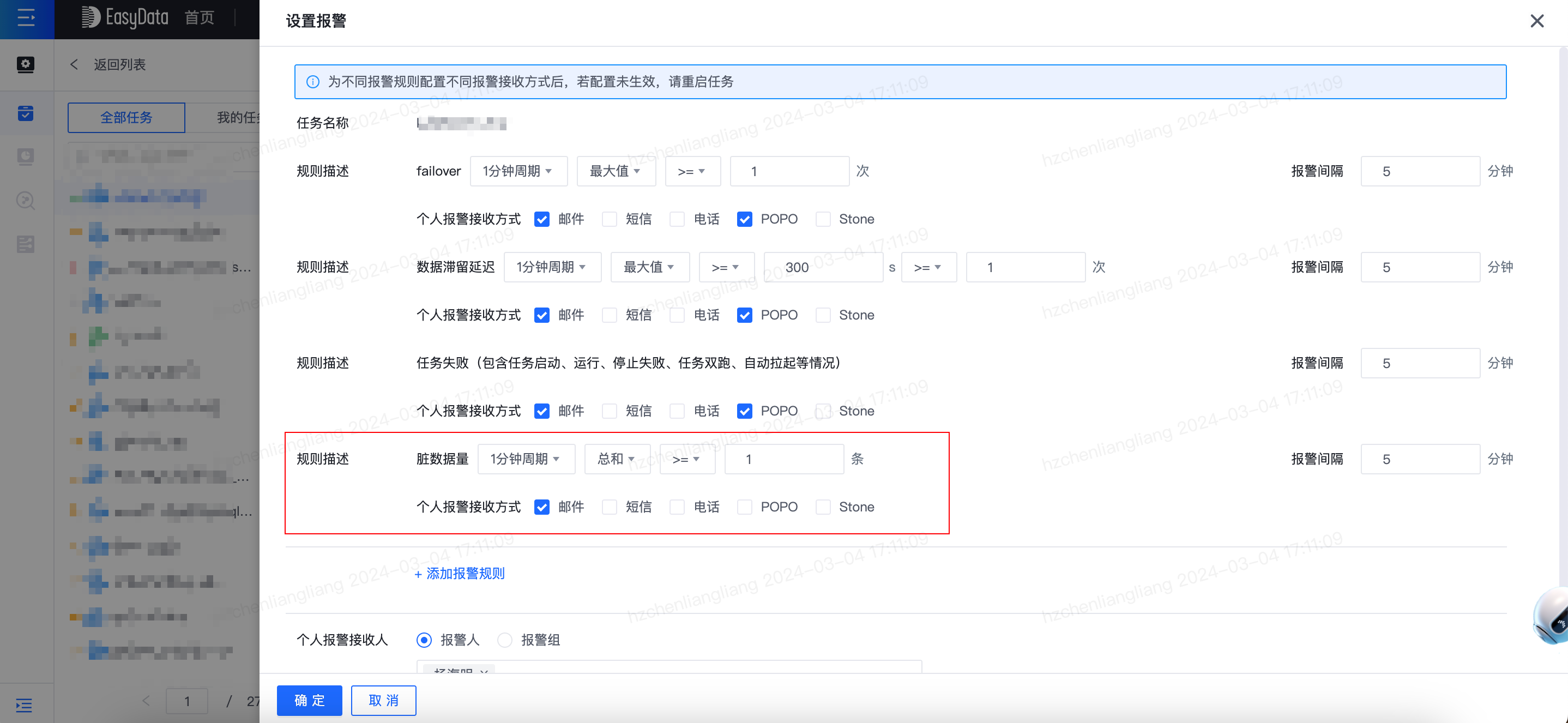The height and width of the screenshot is (723, 1568).
Task: Click 脏数据量 报警间隔 input
Action: (x=1420, y=460)
